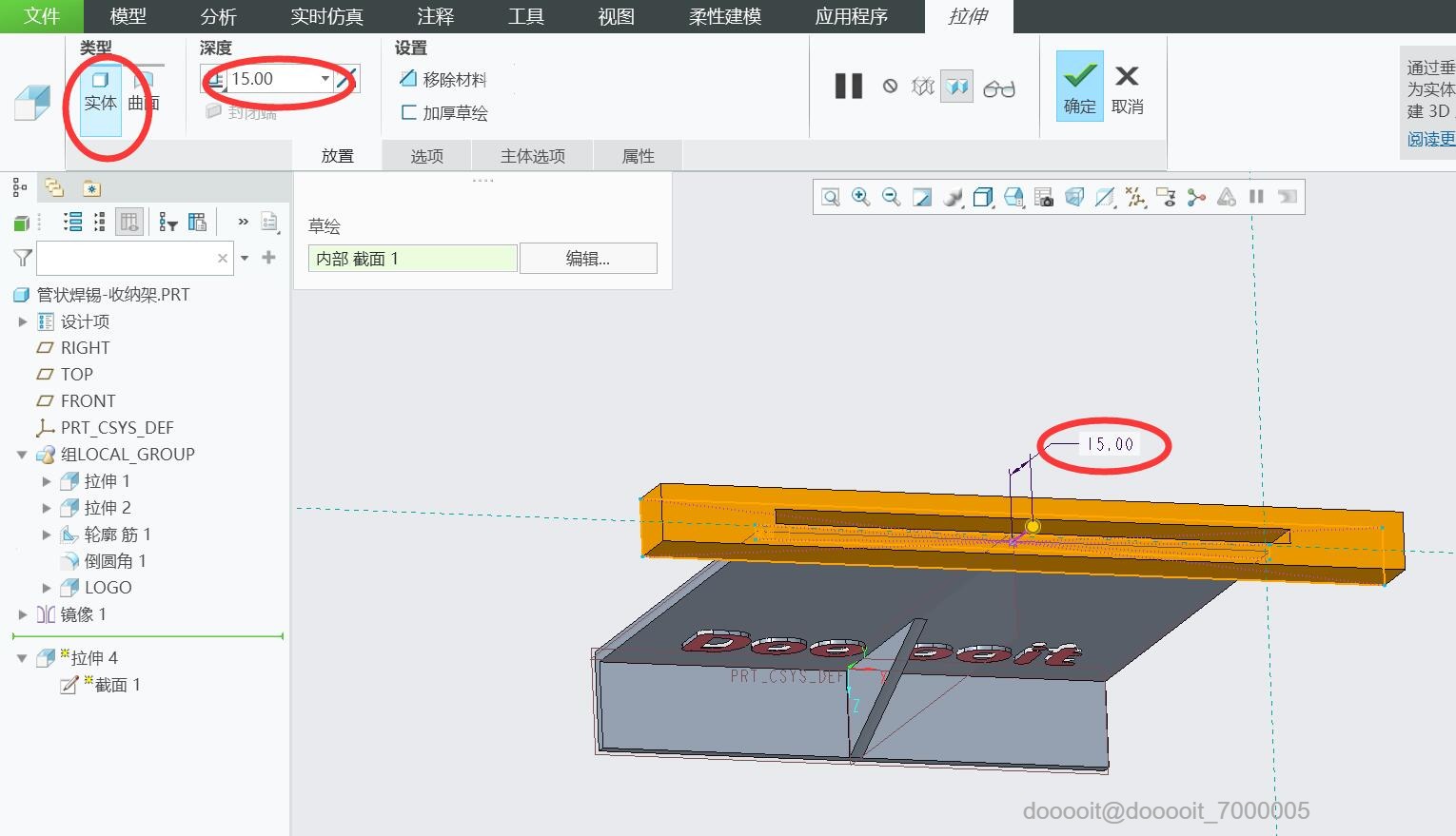Open the 主体选项 panel tab
Screen dimensions: 1456x836
pyautogui.click(x=533, y=156)
